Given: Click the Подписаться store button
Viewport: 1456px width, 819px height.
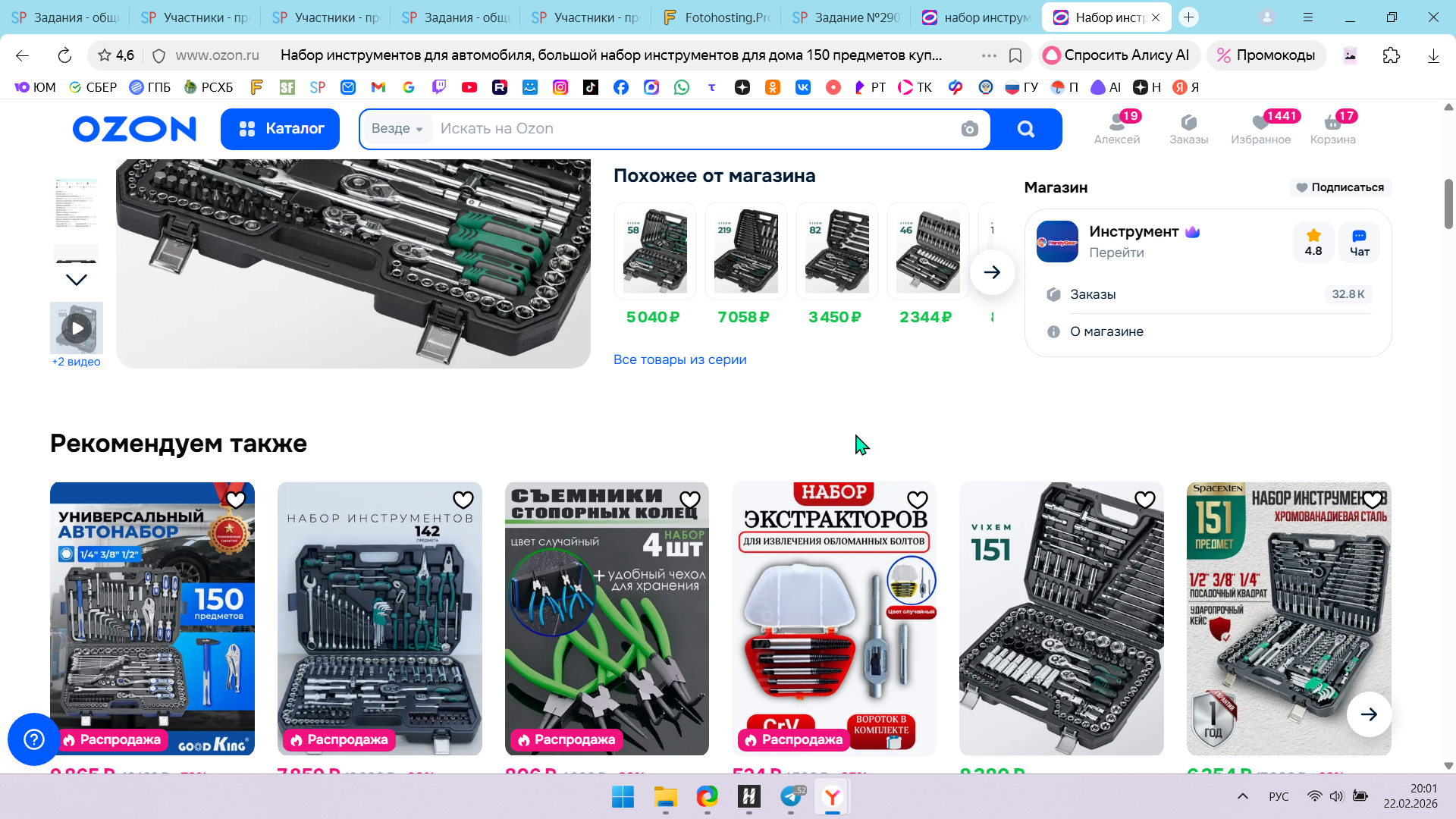Looking at the screenshot, I should click(x=1340, y=187).
